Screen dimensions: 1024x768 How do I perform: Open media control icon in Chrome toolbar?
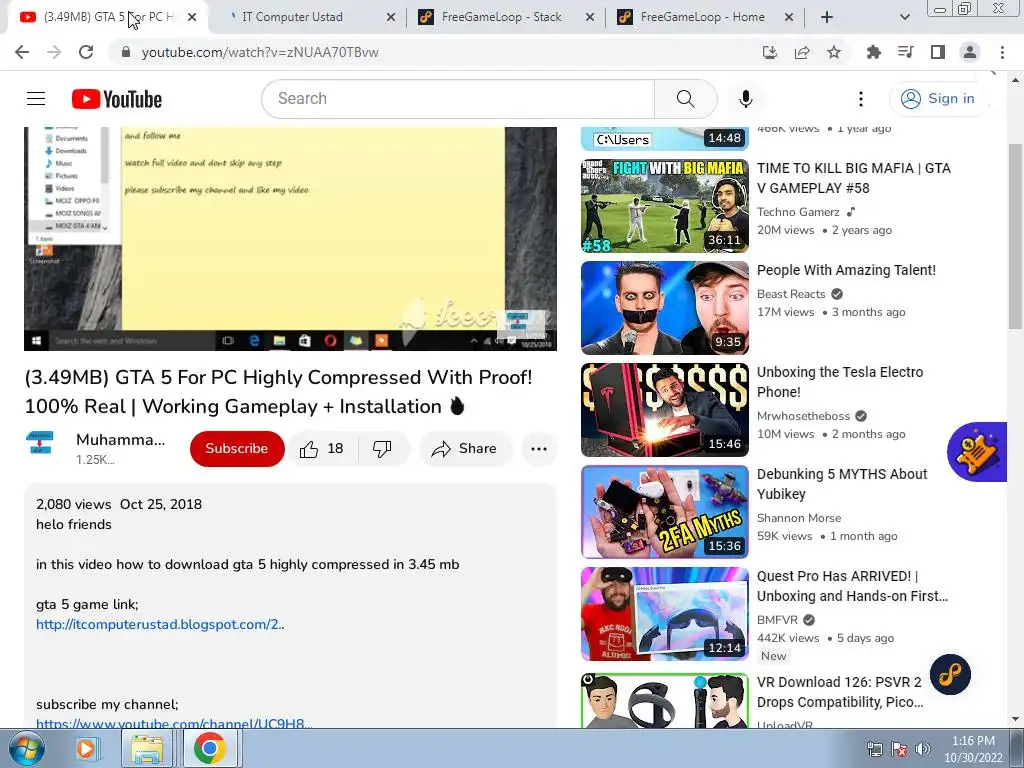[906, 52]
